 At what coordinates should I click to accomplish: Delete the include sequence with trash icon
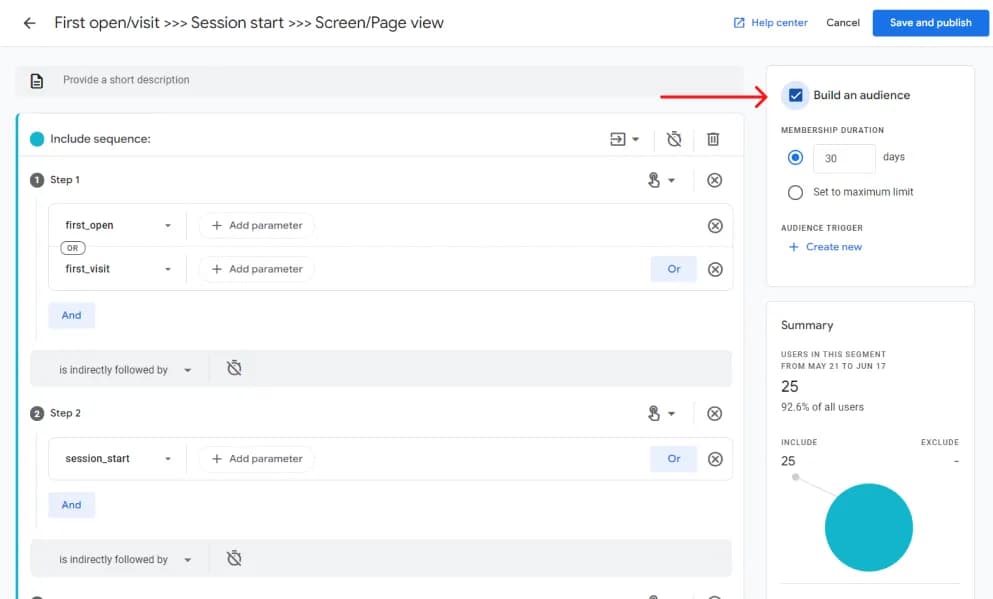(713, 139)
